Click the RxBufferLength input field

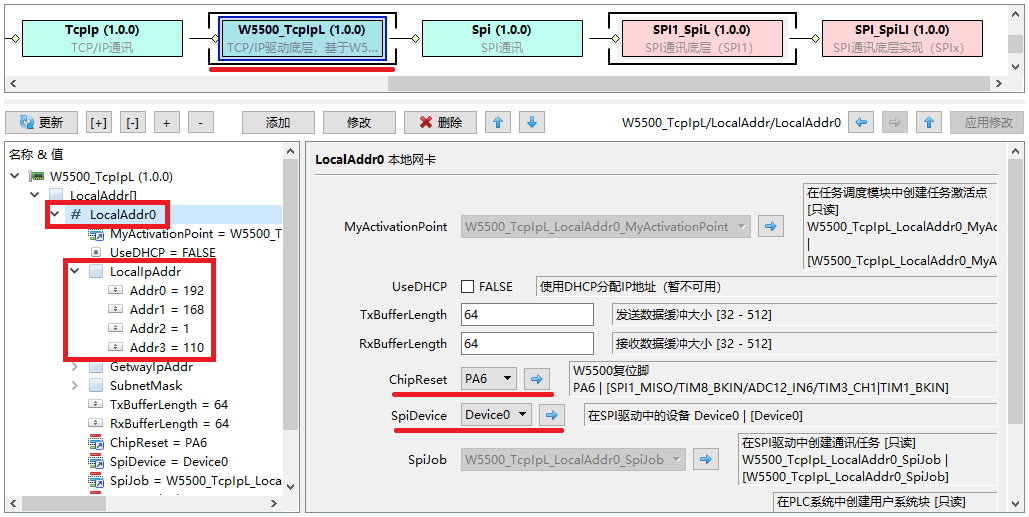tap(528, 344)
